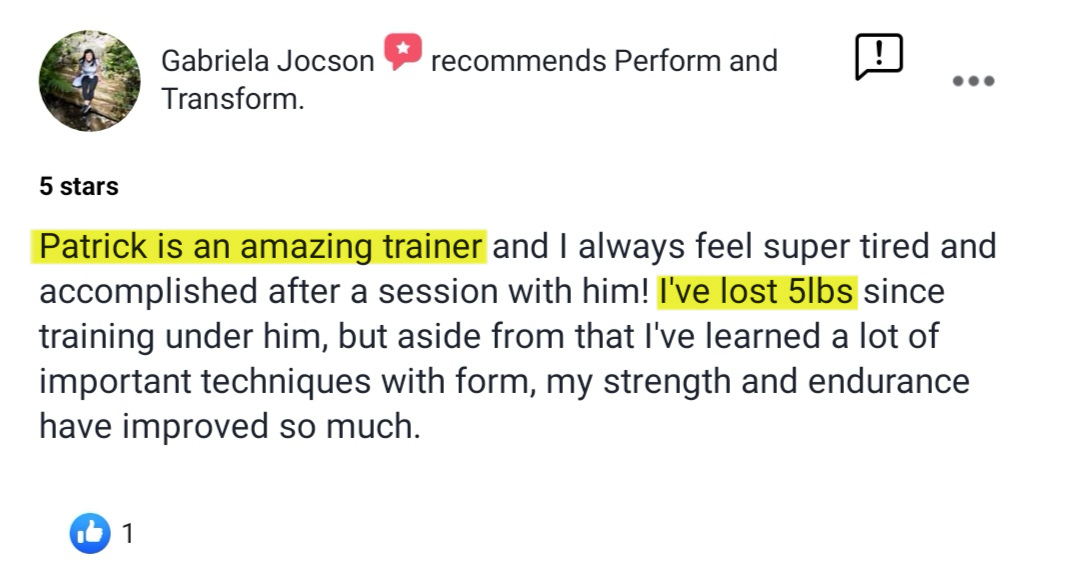The width and height of the screenshot is (1080, 585).
Task: Open the three-dot more options menu
Action: pyautogui.click(x=973, y=81)
